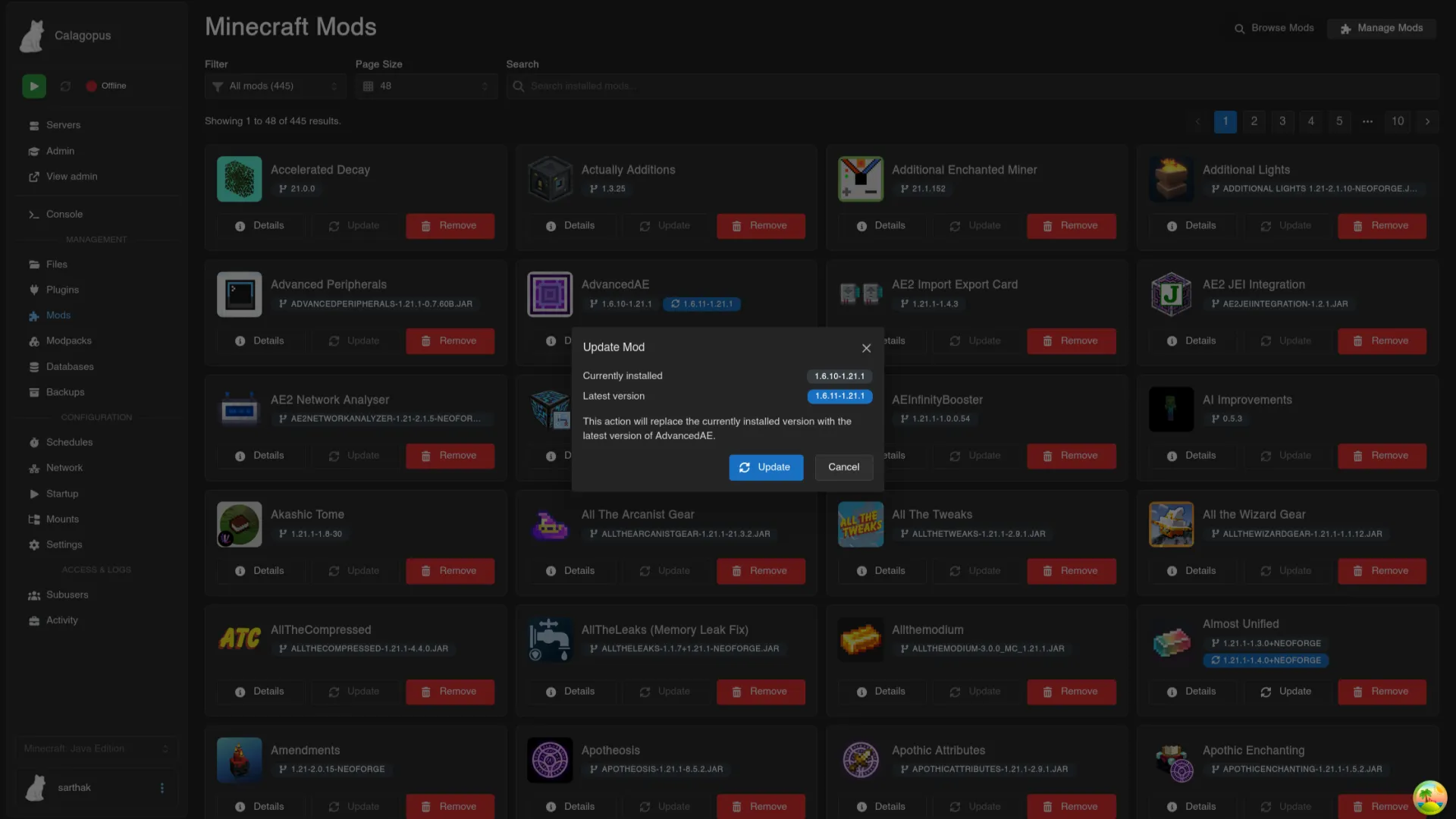
Task: Click the green server start play icon
Action: point(33,86)
